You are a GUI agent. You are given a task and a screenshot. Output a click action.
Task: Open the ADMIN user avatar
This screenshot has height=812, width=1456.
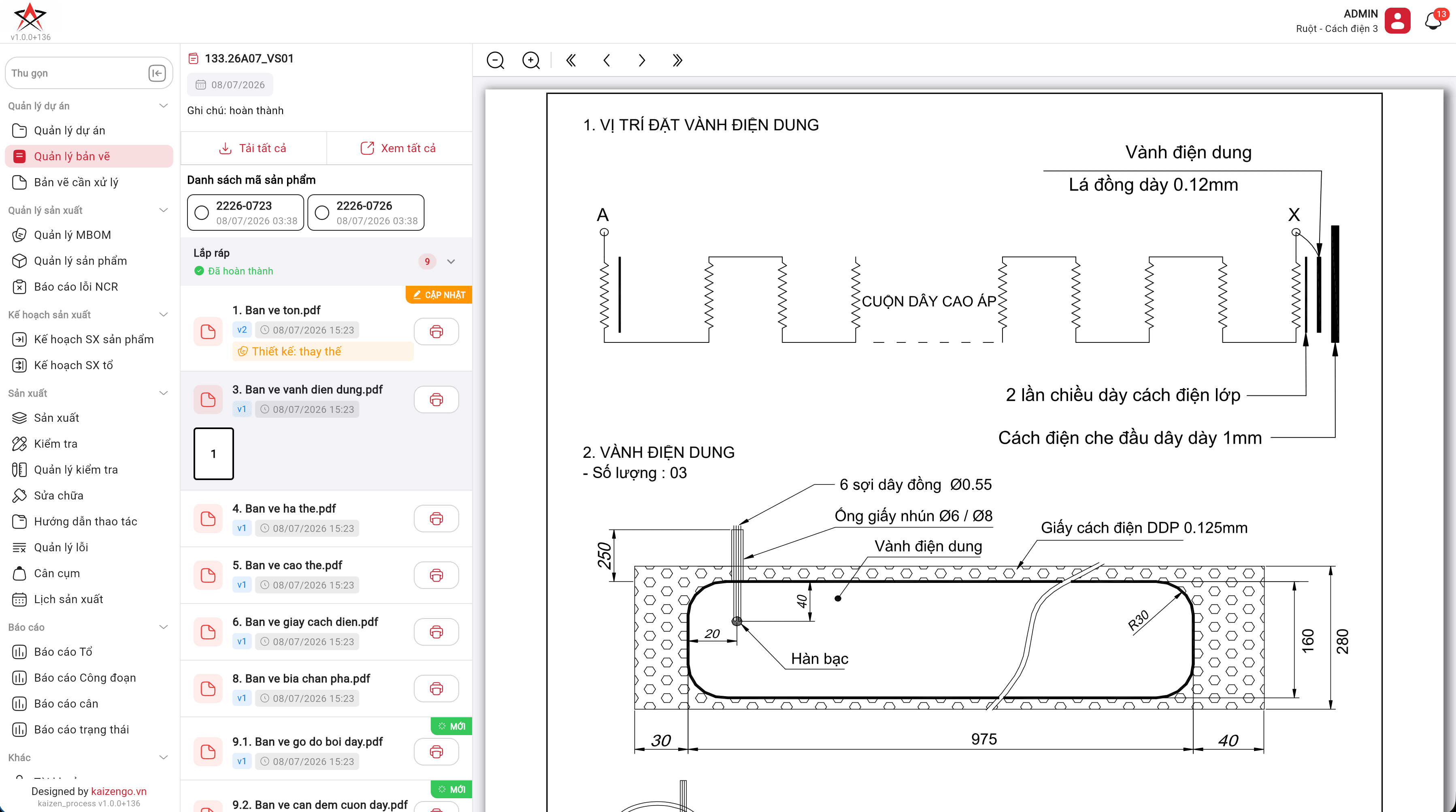coord(1397,21)
